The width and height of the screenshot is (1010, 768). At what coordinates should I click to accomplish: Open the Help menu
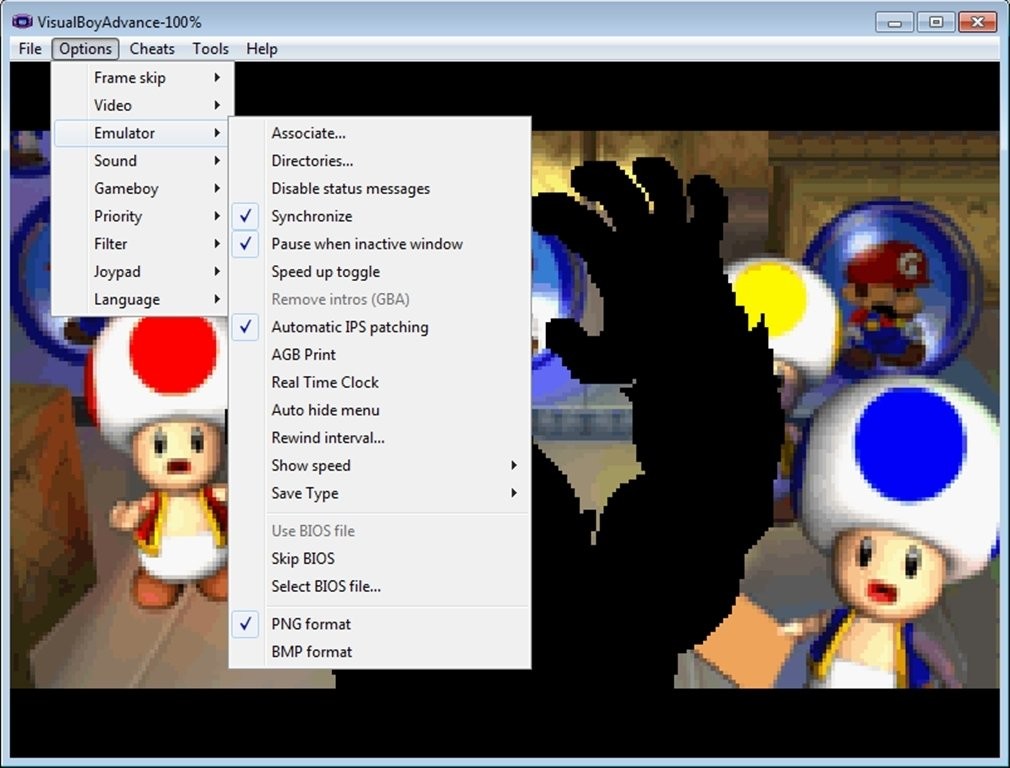pyautogui.click(x=262, y=49)
